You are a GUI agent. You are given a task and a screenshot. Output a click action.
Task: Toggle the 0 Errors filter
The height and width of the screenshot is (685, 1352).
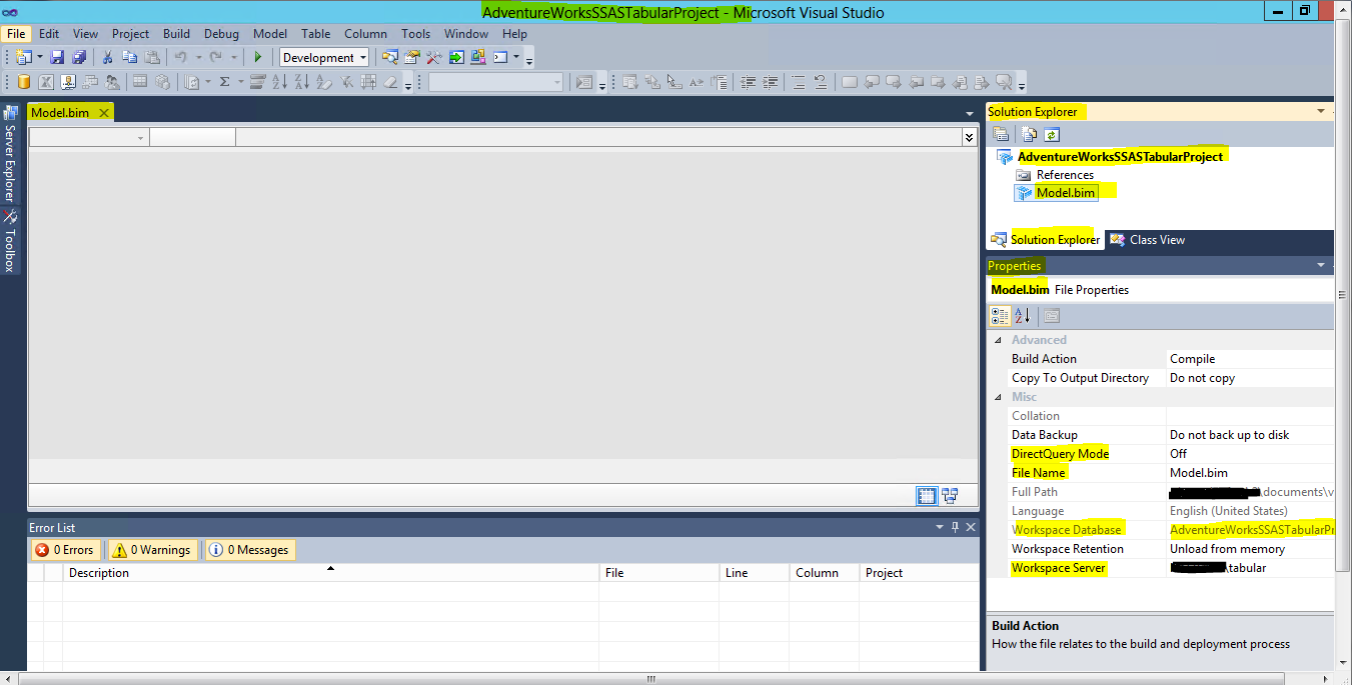point(66,550)
